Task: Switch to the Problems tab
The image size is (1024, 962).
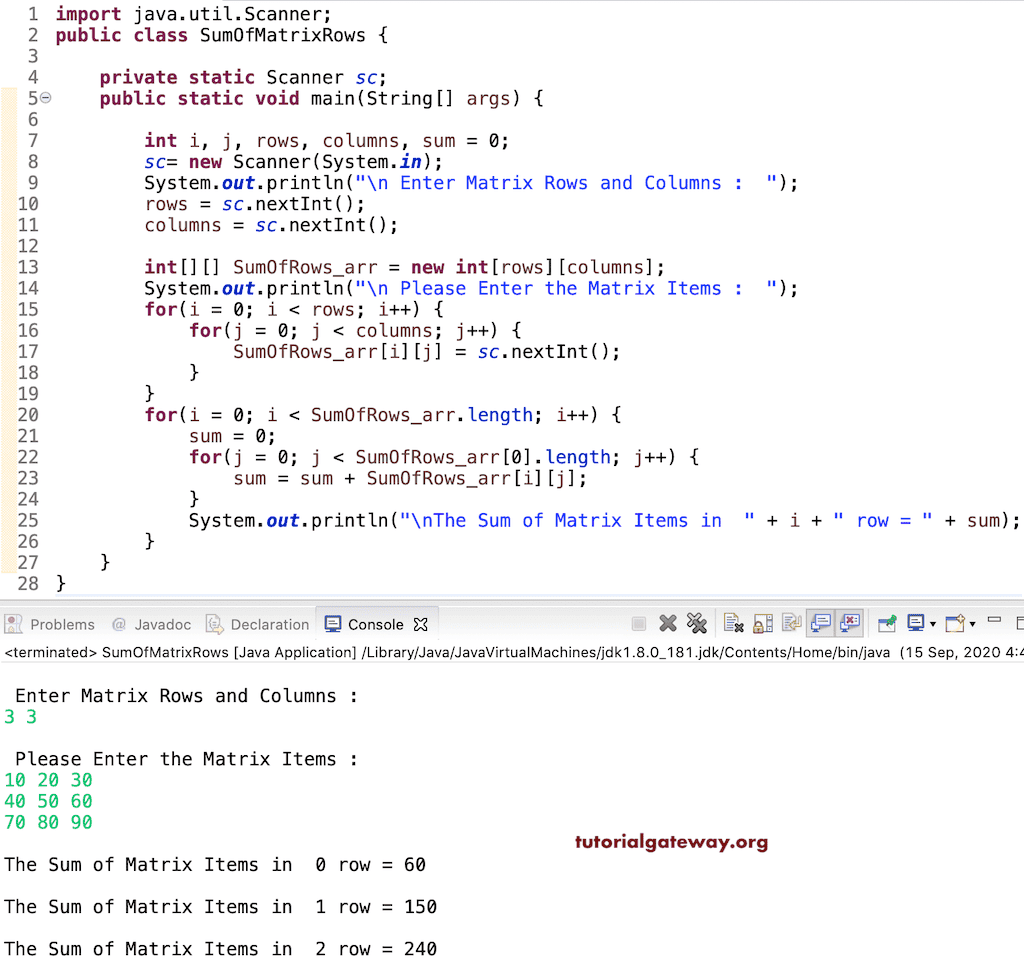Action: point(60,624)
